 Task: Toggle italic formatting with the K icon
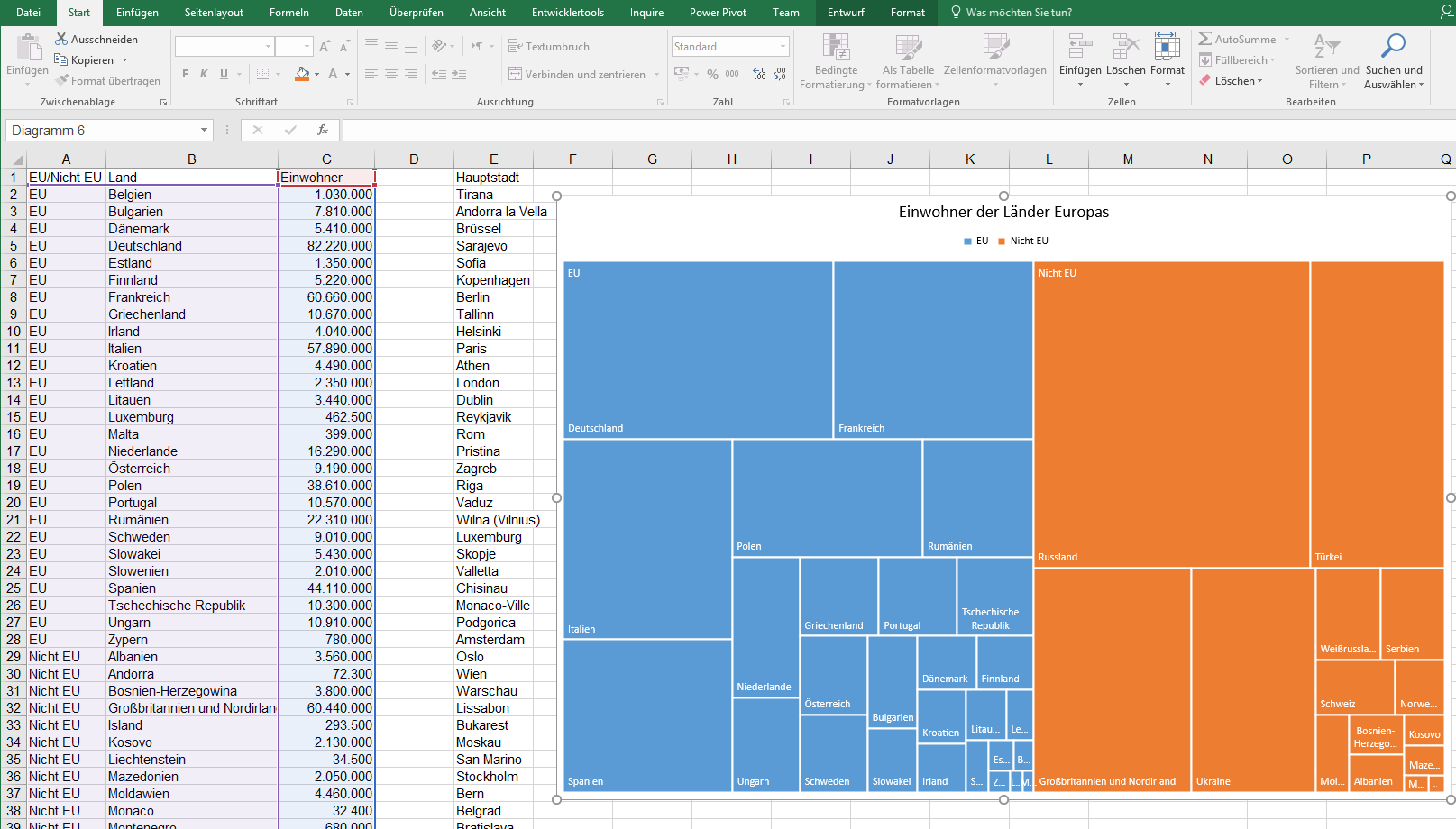[204, 74]
